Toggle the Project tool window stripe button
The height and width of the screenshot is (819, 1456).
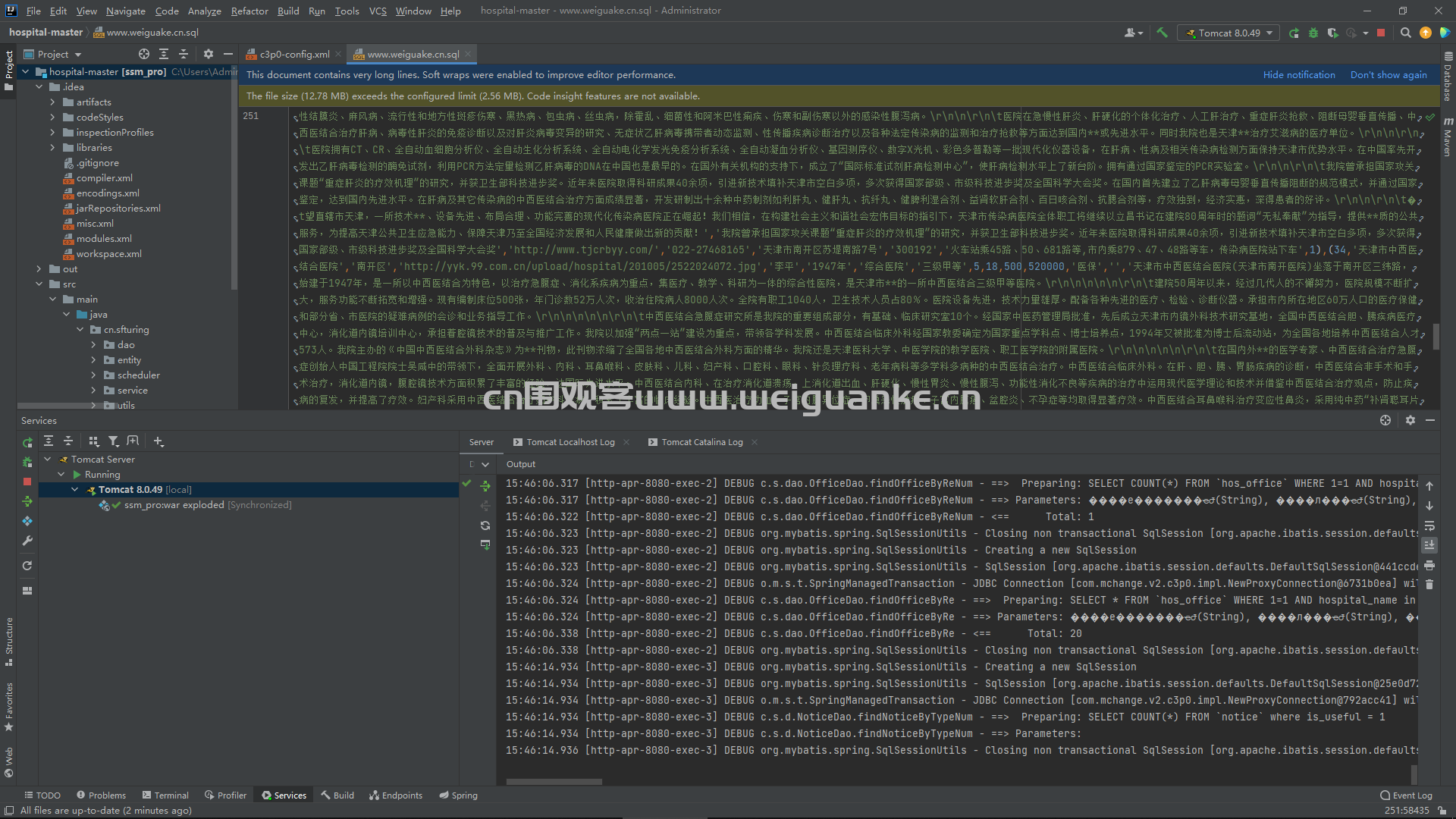(x=8, y=71)
